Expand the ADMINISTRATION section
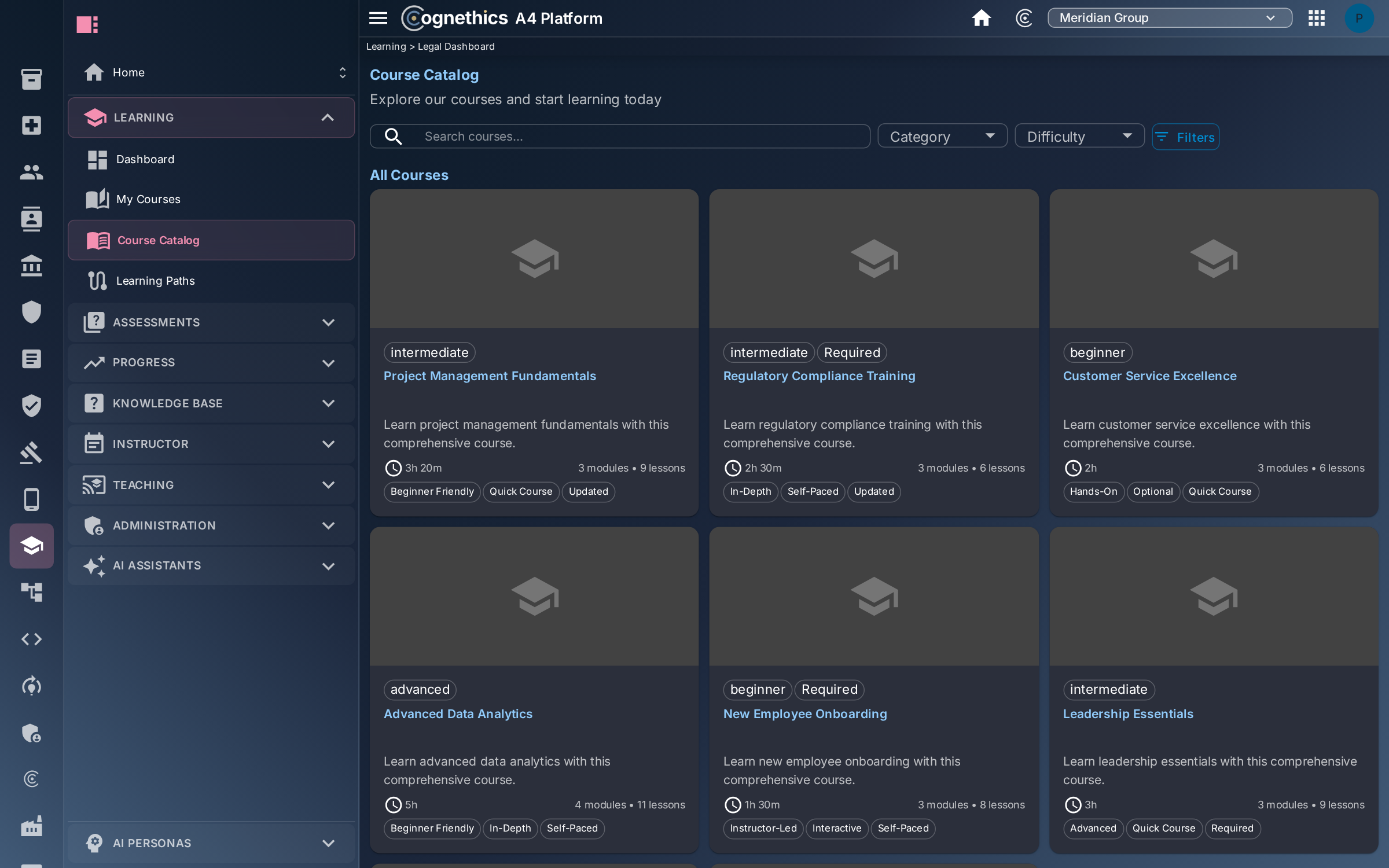1389x868 pixels. pyautogui.click(x=211, y=525)
